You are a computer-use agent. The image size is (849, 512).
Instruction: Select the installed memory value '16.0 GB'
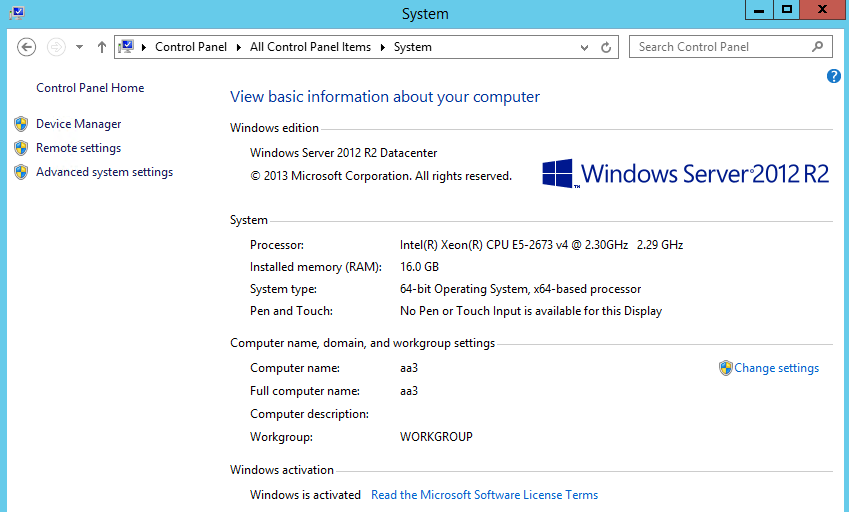(x=419, y=267)
